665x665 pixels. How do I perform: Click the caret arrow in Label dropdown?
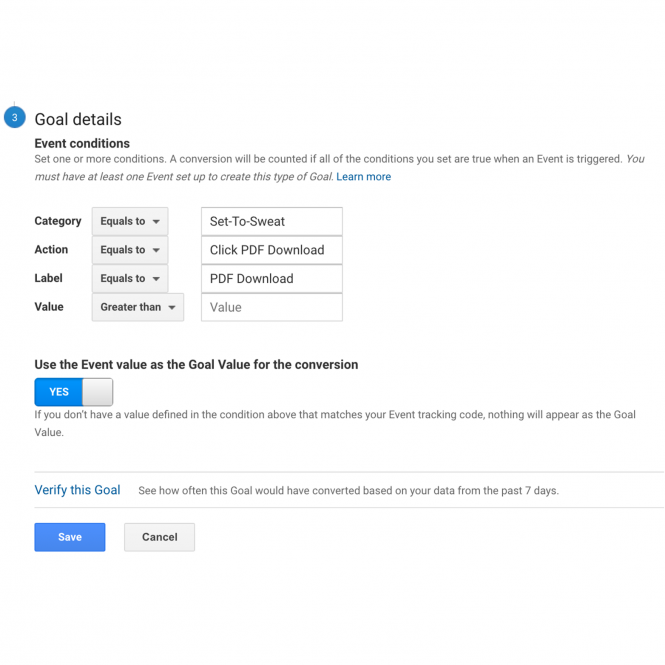coord(156,279)
